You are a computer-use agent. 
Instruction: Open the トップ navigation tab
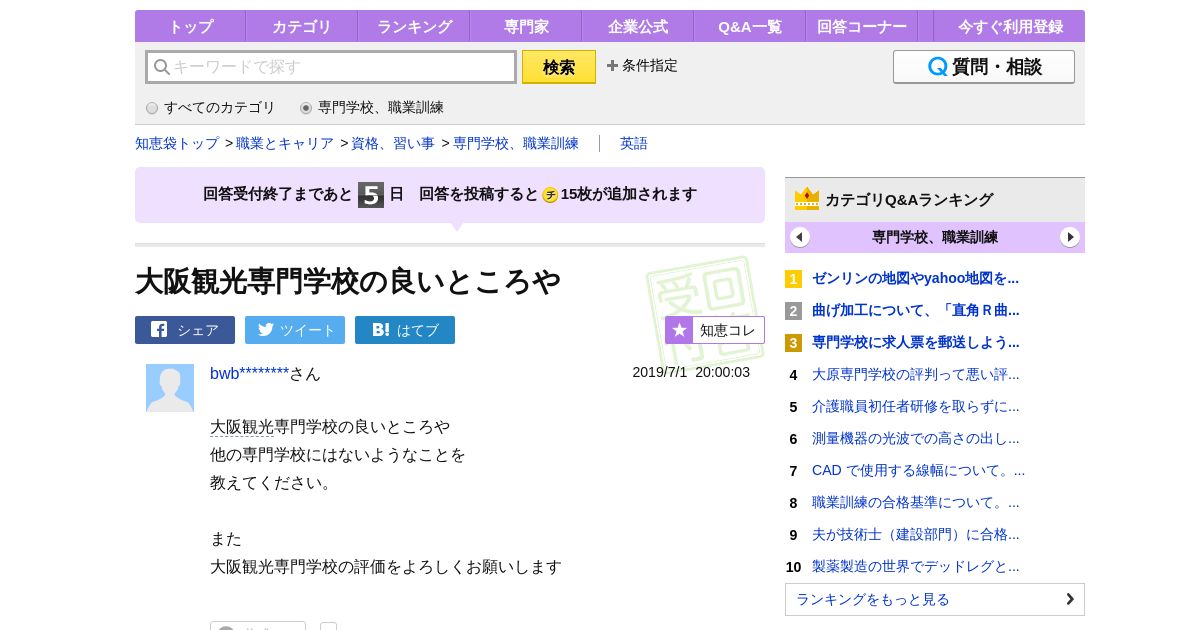tap(190, 27)
